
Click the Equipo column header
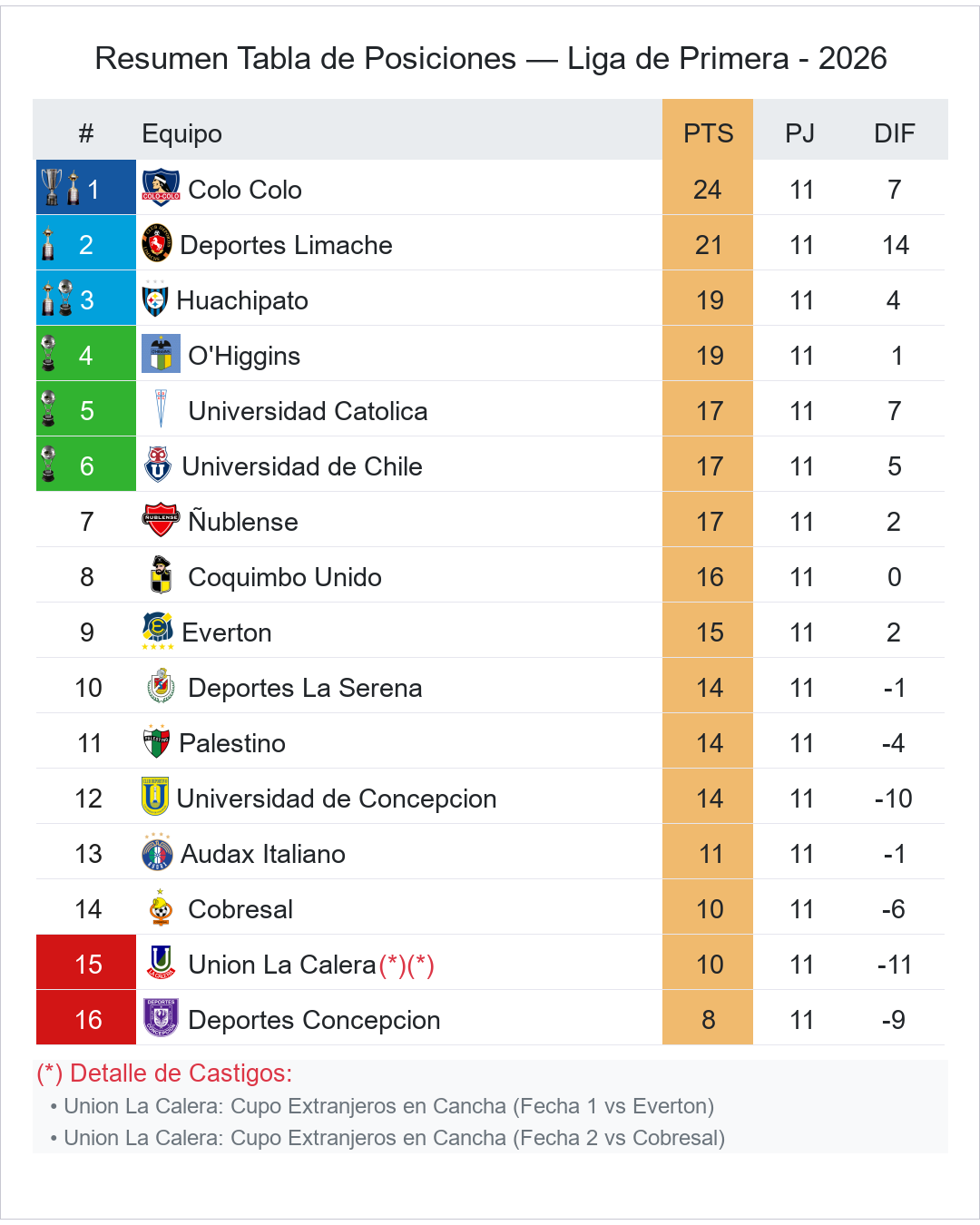pyautogui.click(x=181, y=133)
